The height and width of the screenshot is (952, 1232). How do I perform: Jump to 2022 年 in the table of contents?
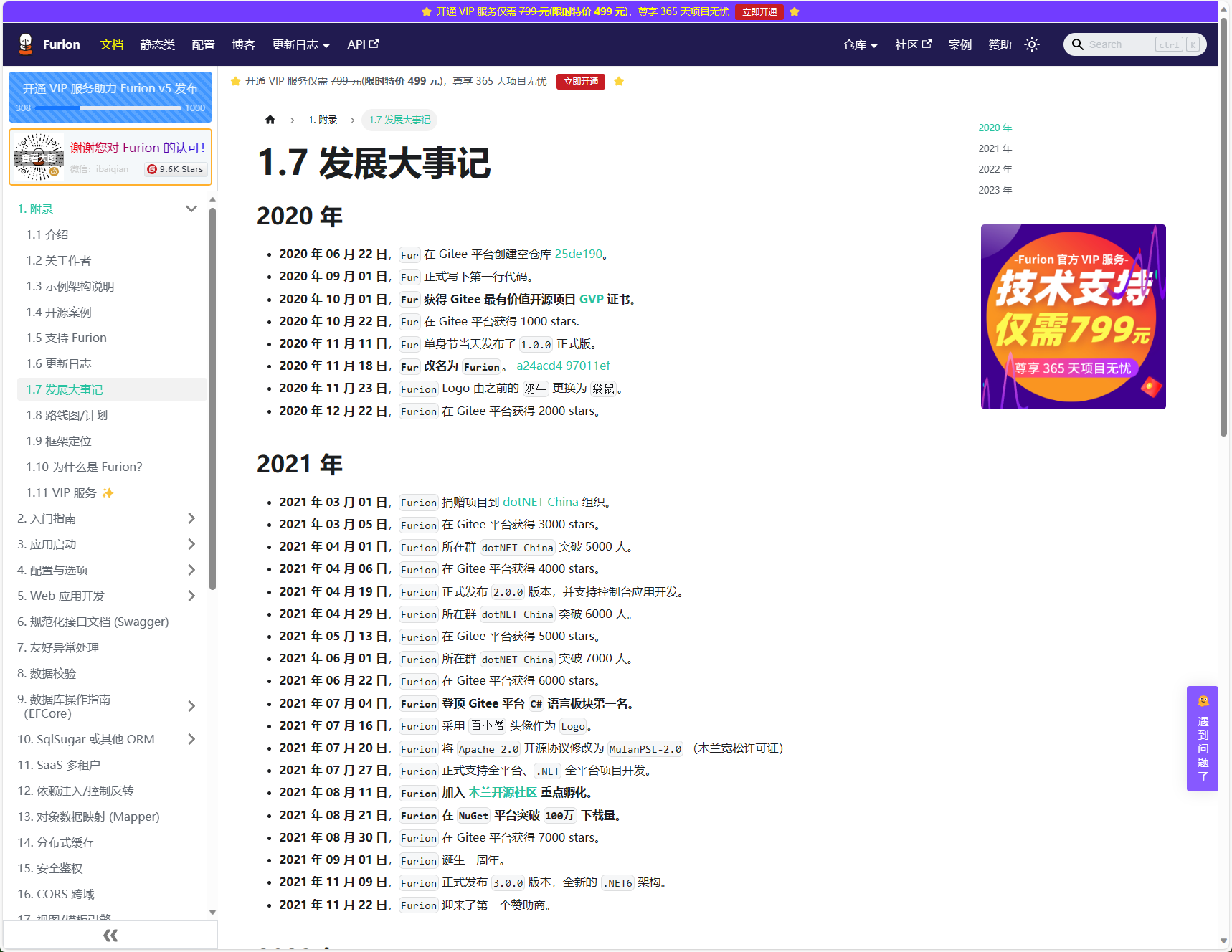[995, 169]
